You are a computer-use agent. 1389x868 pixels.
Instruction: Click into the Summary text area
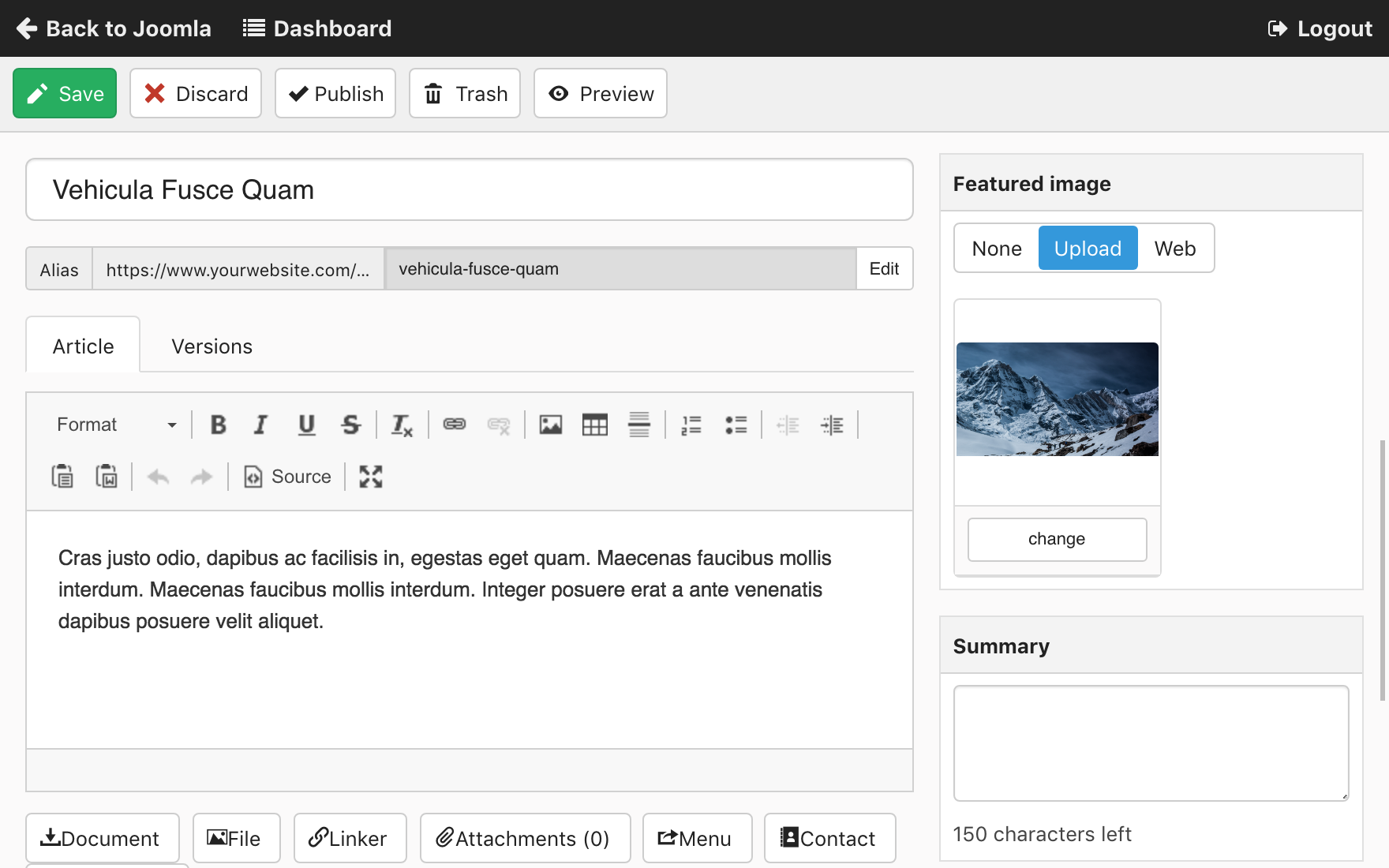pos(1151,743)
